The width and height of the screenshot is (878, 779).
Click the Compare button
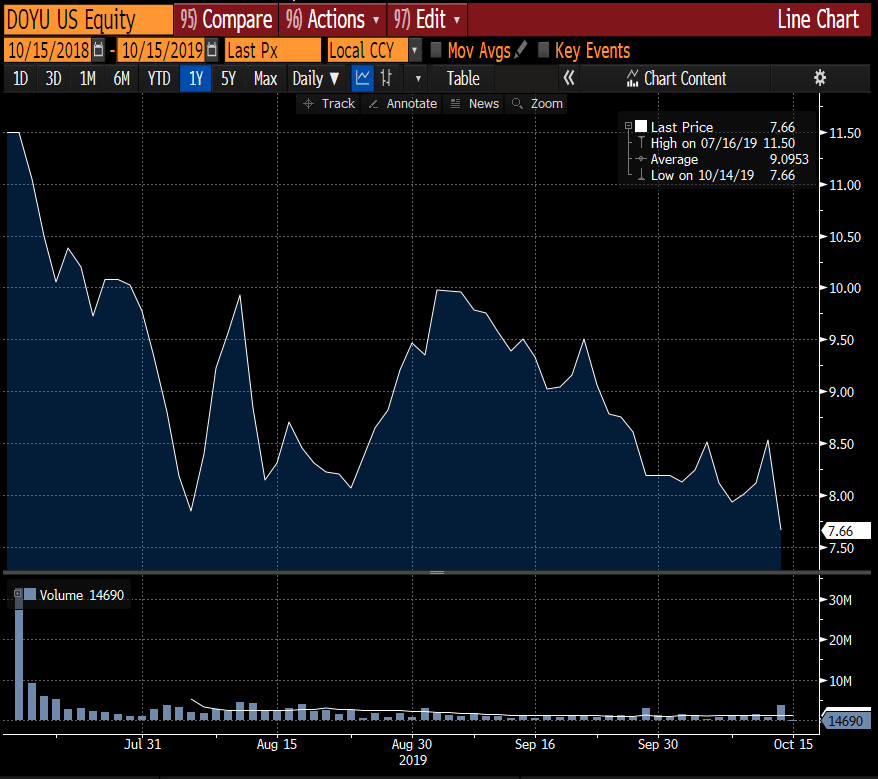(x=226, y=20)
